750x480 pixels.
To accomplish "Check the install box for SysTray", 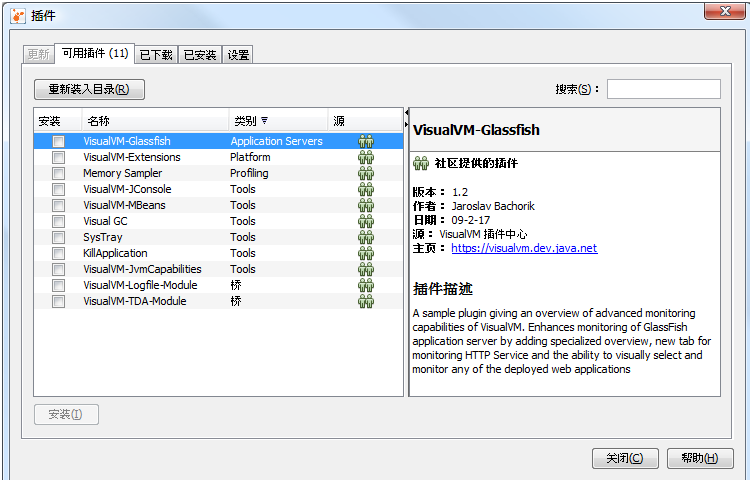I will 58,238.
